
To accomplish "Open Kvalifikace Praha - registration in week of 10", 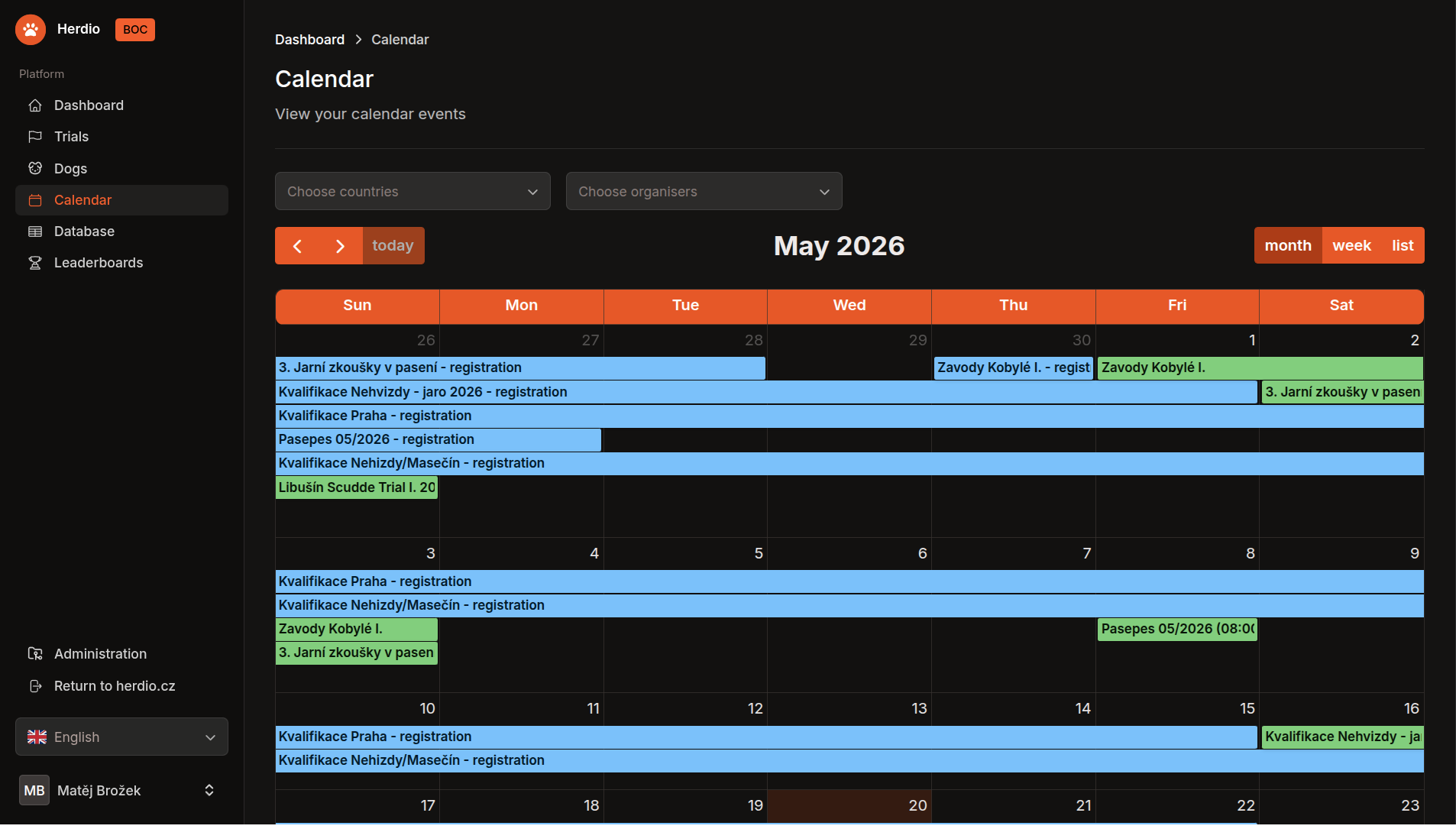I will point(766,737).
